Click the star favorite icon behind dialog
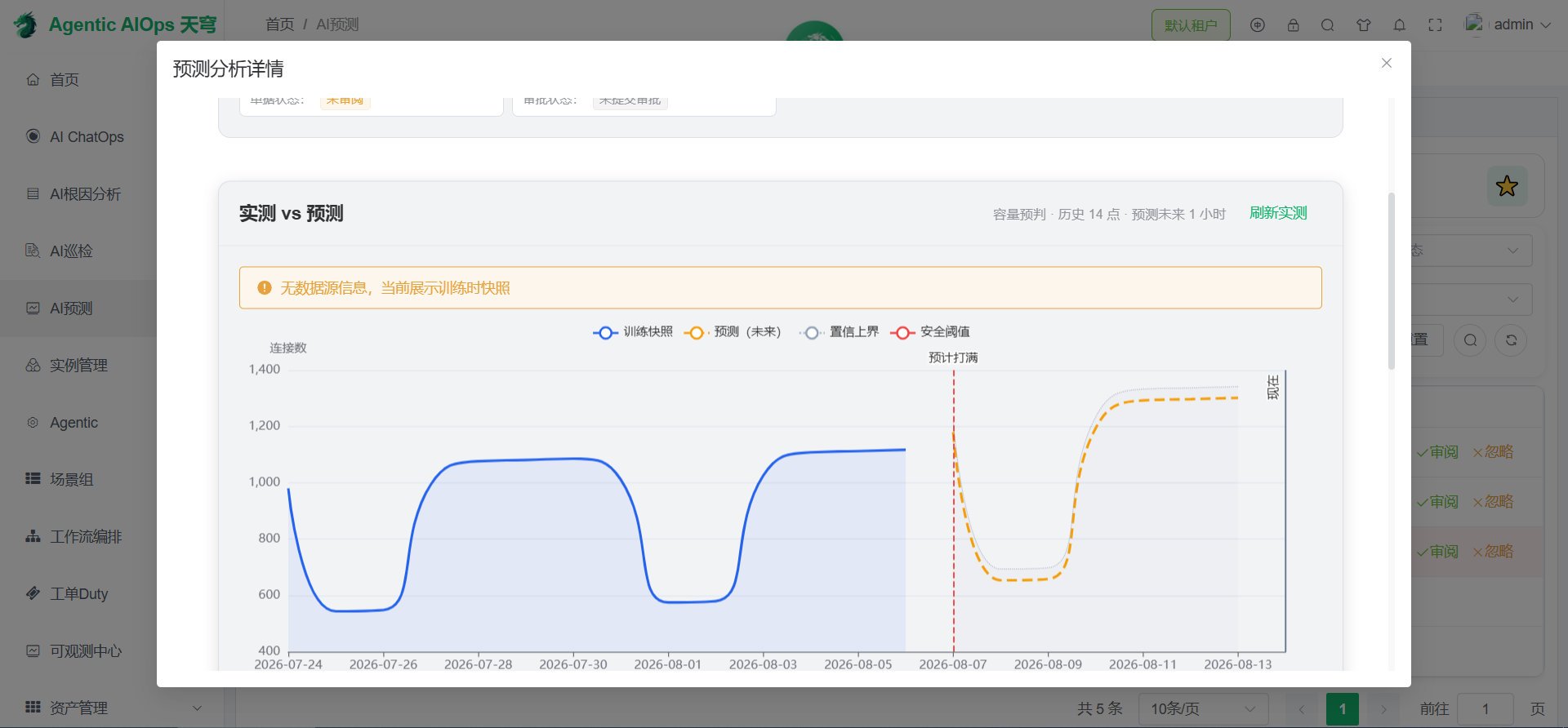This screenshot has height=728, width=1568. click(x=1507, y=186)
